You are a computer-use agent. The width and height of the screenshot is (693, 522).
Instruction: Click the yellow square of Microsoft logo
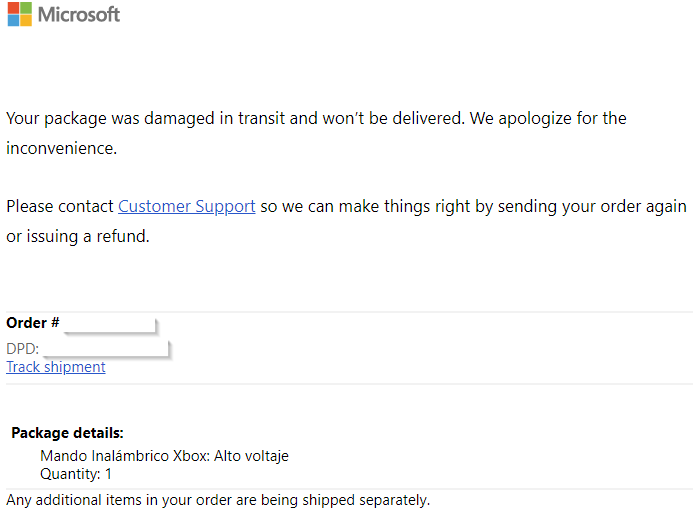26,21
